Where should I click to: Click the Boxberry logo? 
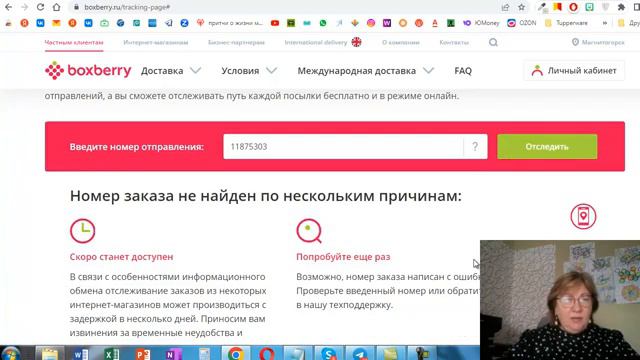tap(88, 71)
